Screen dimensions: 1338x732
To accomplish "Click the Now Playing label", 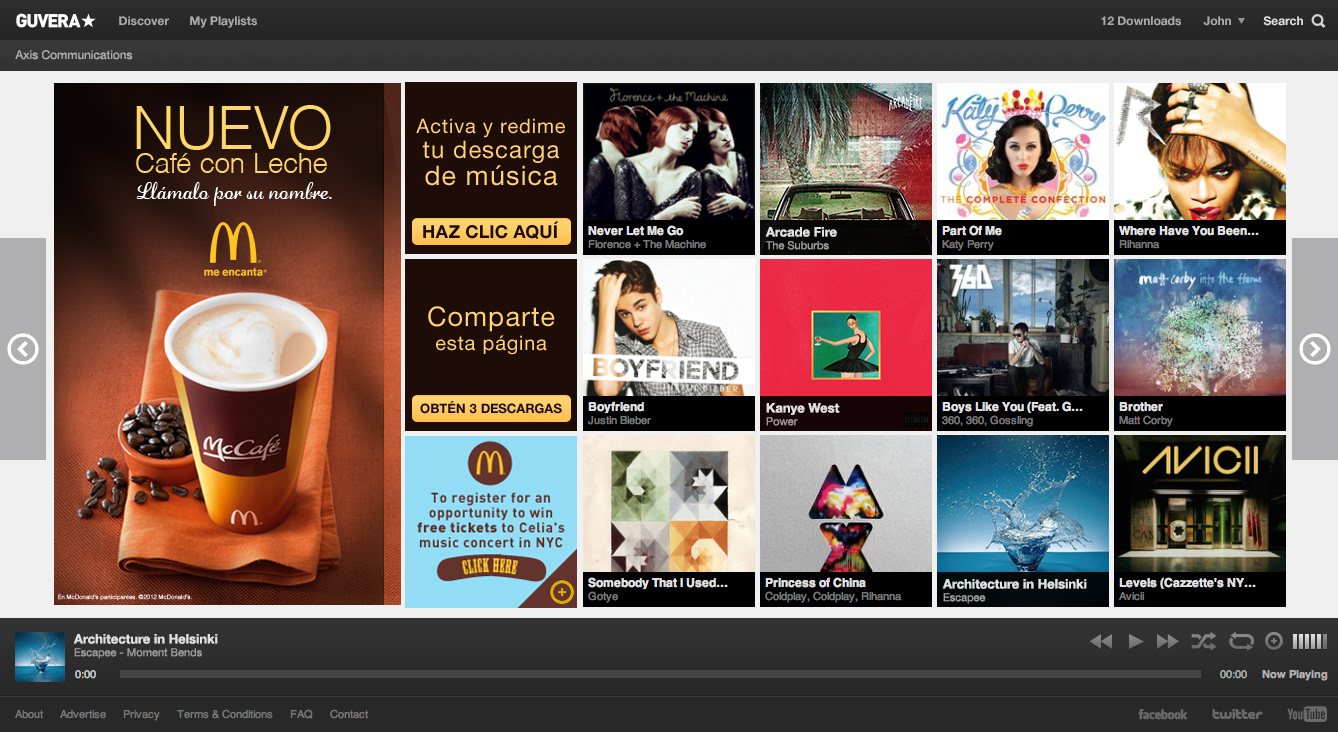I will point(1294,674).
